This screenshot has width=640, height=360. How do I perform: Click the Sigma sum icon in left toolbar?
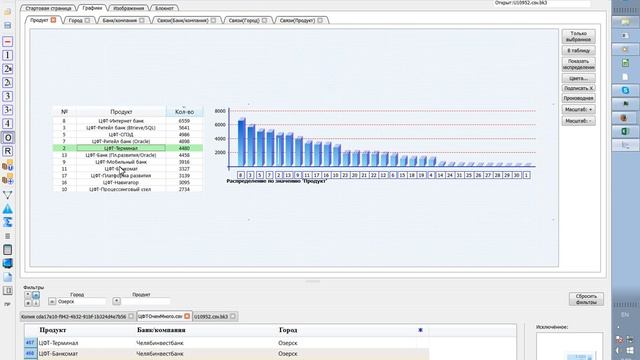pos(7,222)
